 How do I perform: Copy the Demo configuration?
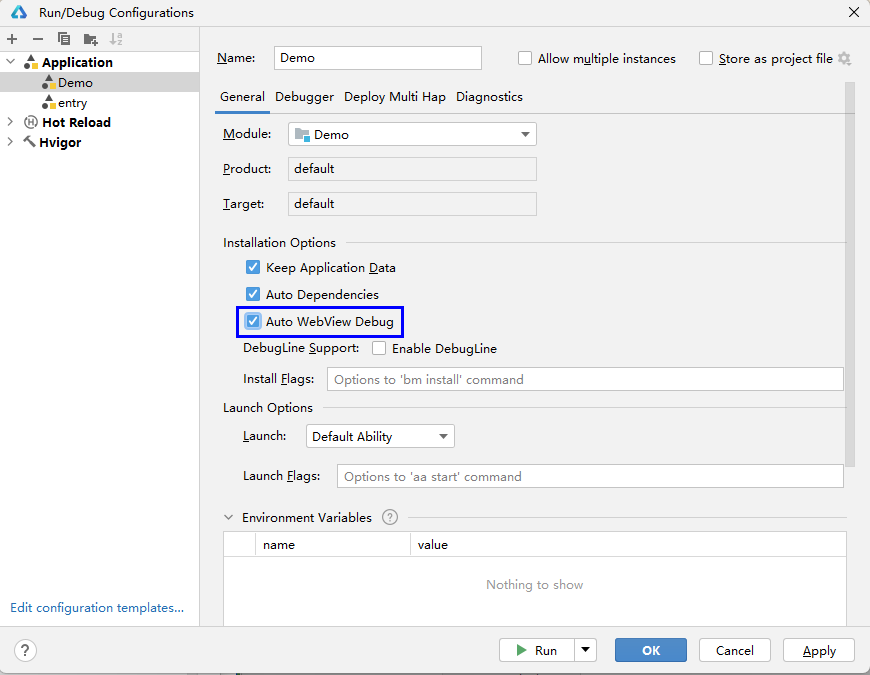click(x=62, y=39)
